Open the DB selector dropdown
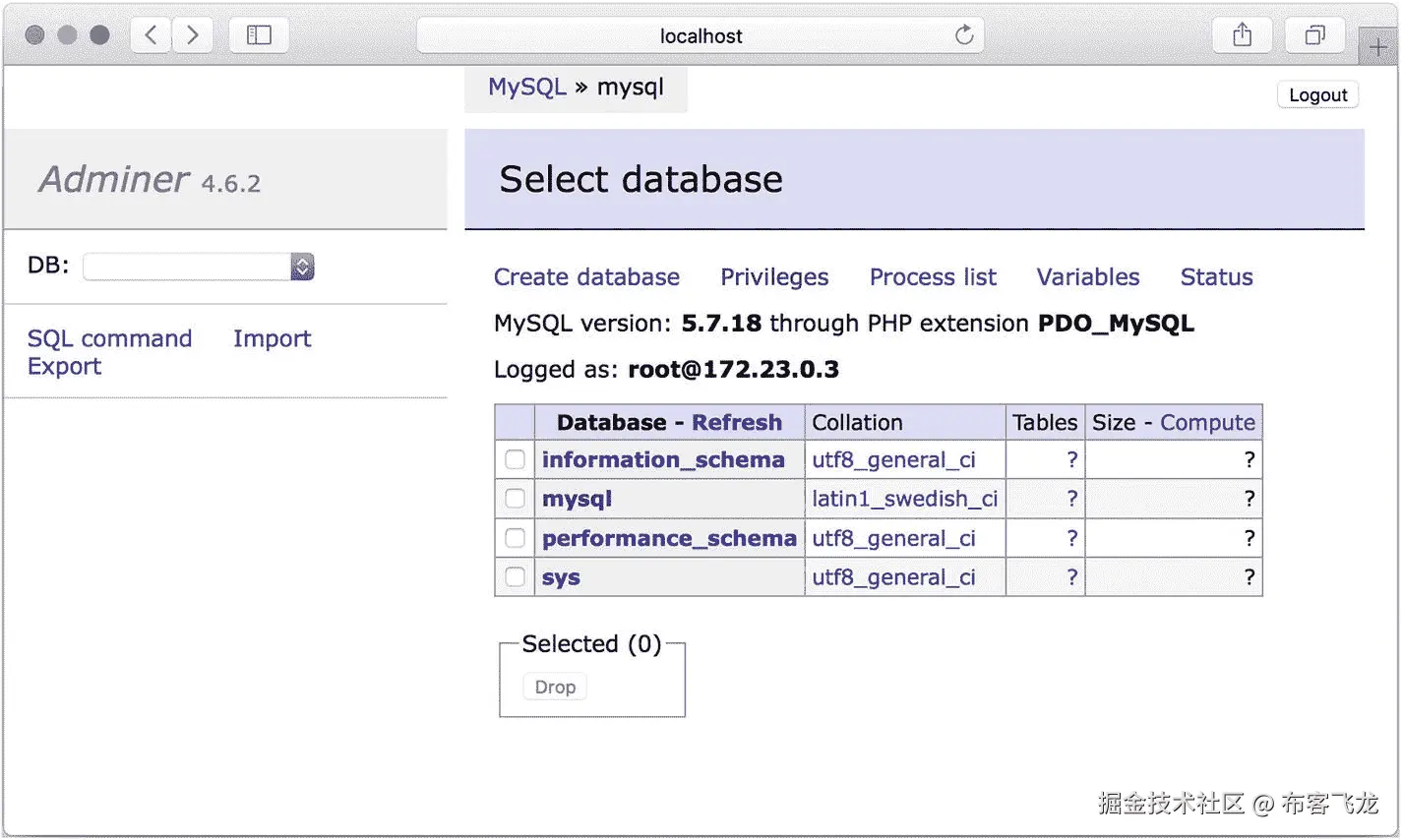Image resolution: width=1402 pixels, height=840 pixels. click(x=199, y=267)
